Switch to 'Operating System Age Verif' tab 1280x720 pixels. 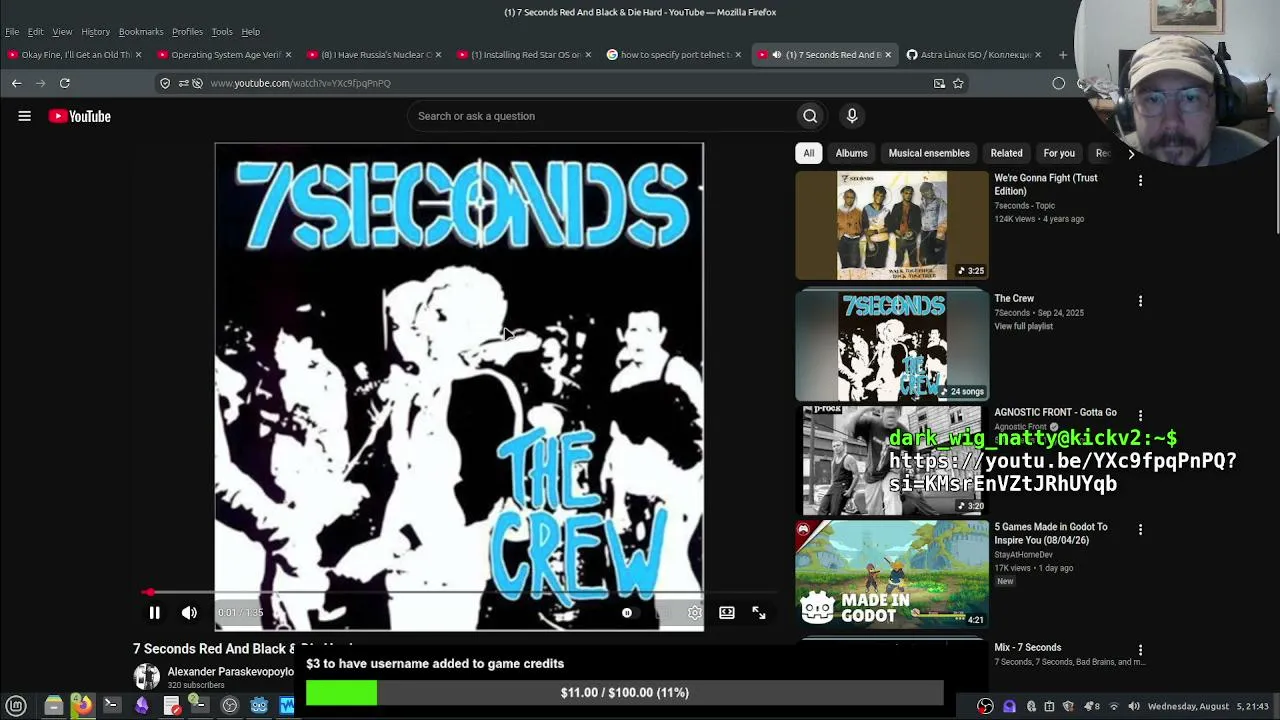[222, 55]
